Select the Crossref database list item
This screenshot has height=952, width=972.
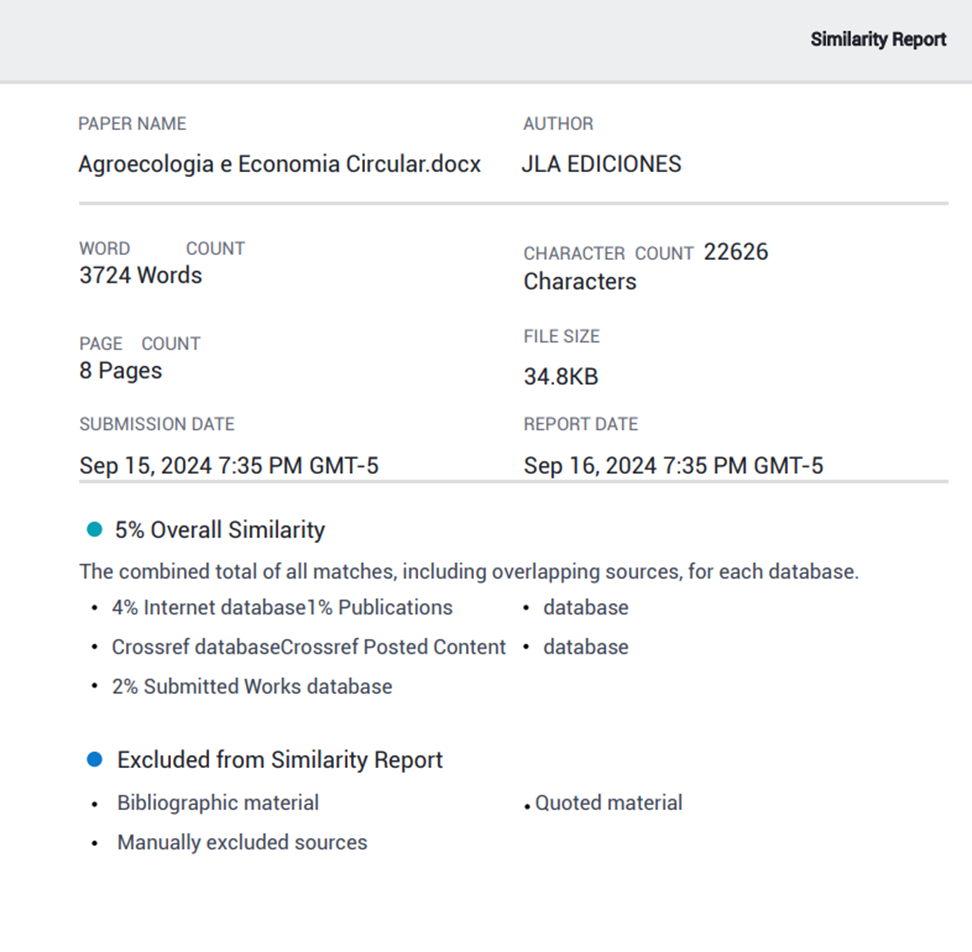tap(195, 647)
